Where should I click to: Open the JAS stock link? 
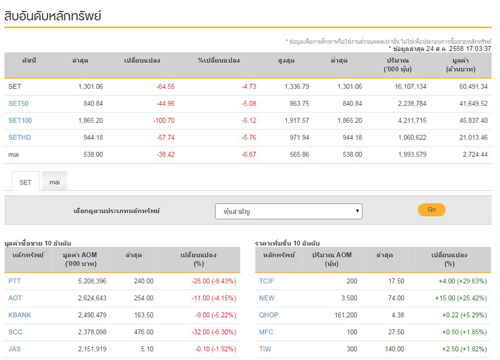pyautogui.click(x=14, y=349)
